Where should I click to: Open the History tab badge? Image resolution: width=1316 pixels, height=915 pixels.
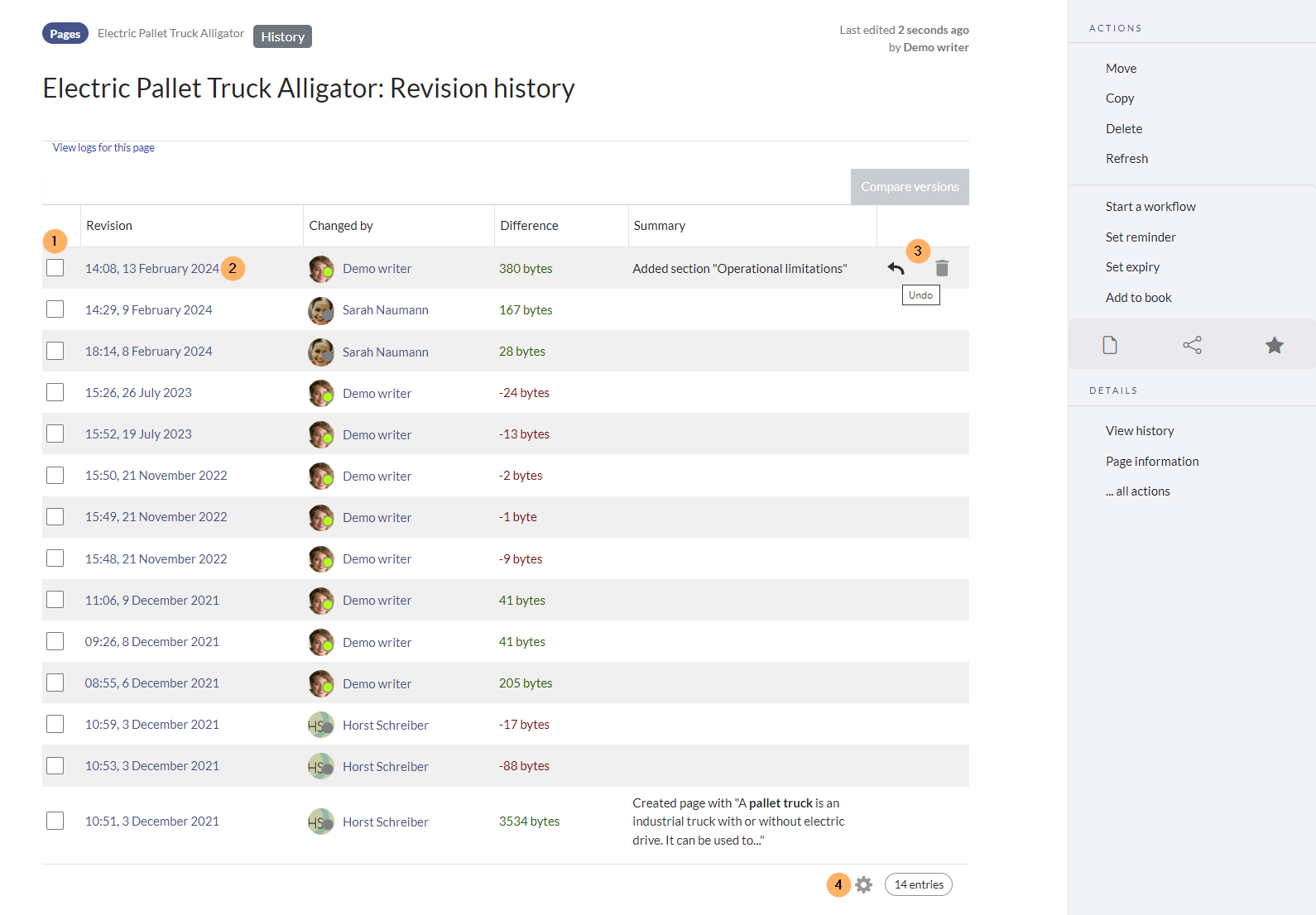pos(282,36)
